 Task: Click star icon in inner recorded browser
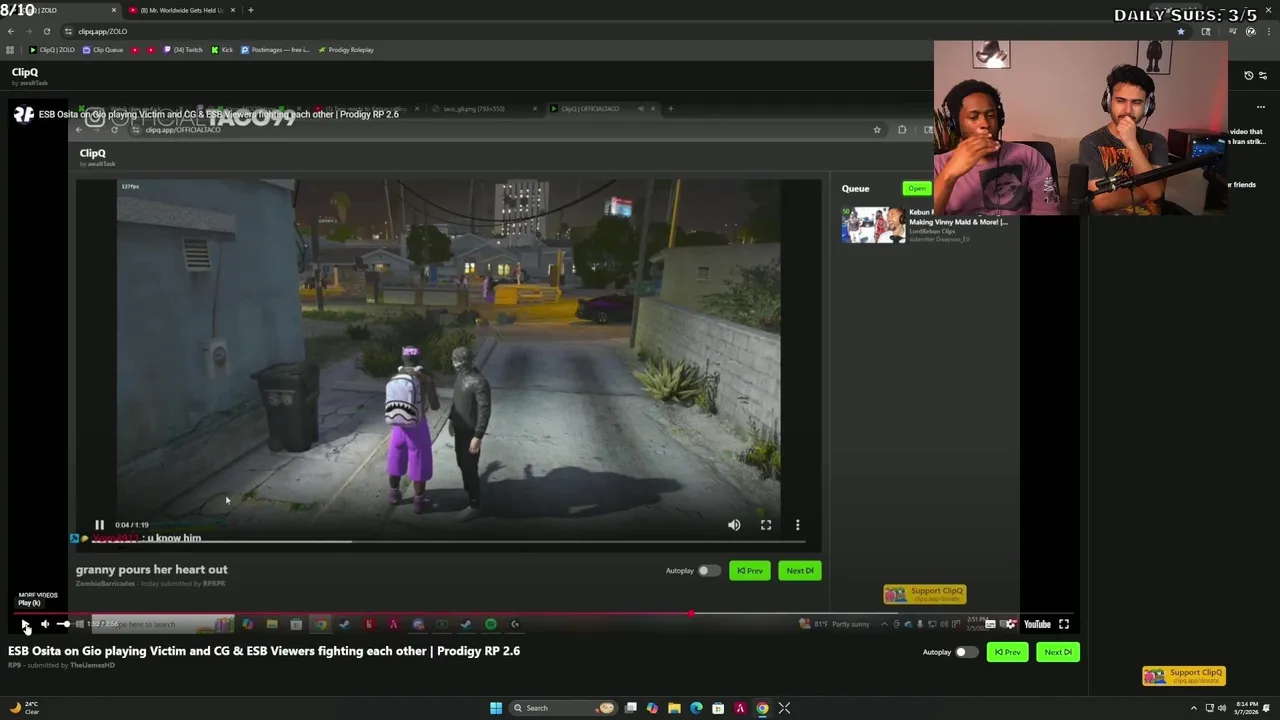tap(877, 129)
